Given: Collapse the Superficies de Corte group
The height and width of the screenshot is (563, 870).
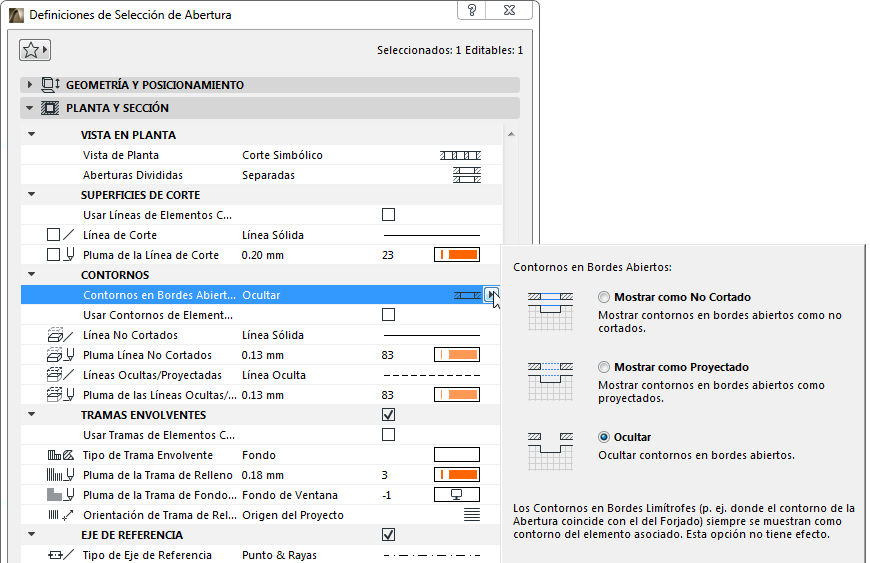Looking at the screenshot, I should point(32,194).
